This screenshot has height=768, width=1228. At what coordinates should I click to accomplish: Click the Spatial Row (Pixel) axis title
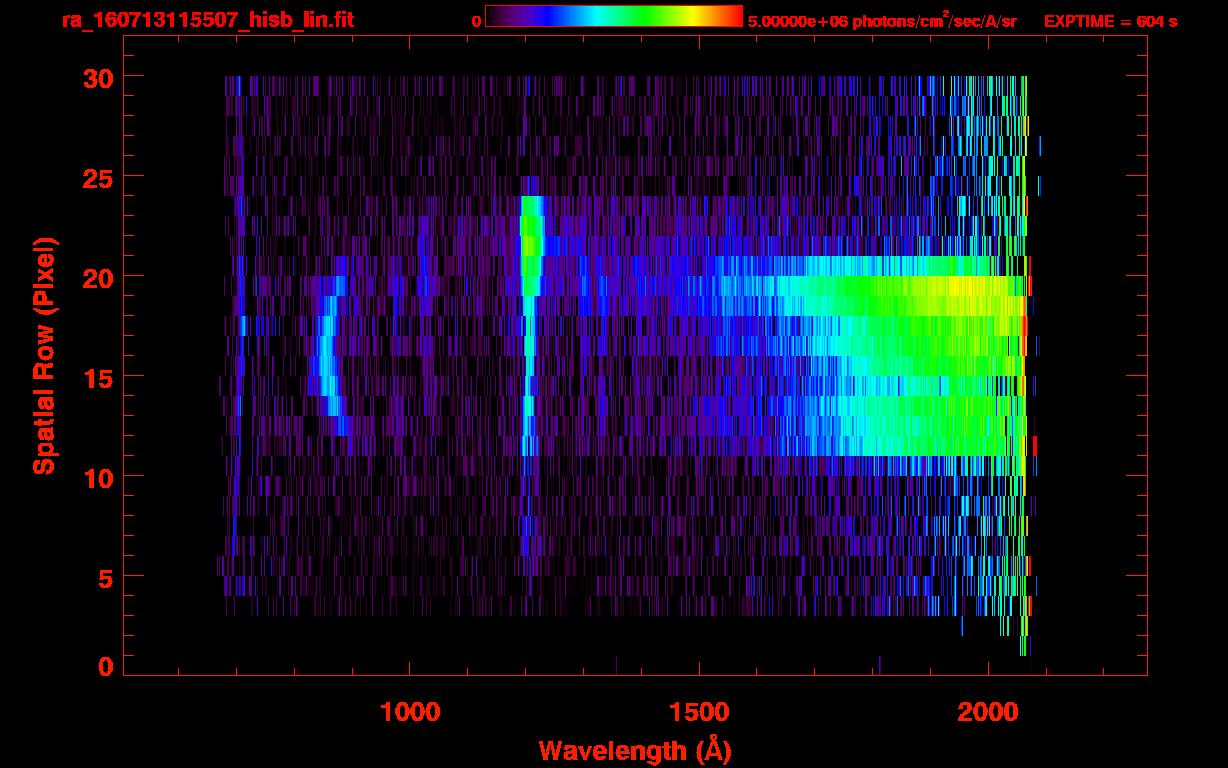[44, 355]
